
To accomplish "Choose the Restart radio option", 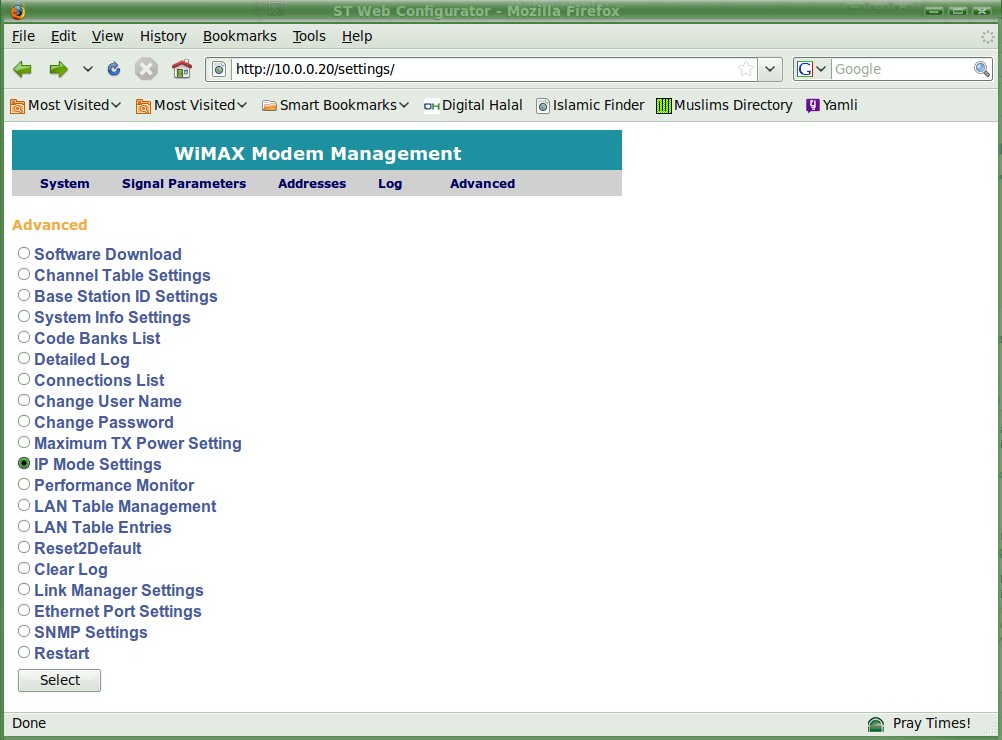I will [x=24, y=653].
